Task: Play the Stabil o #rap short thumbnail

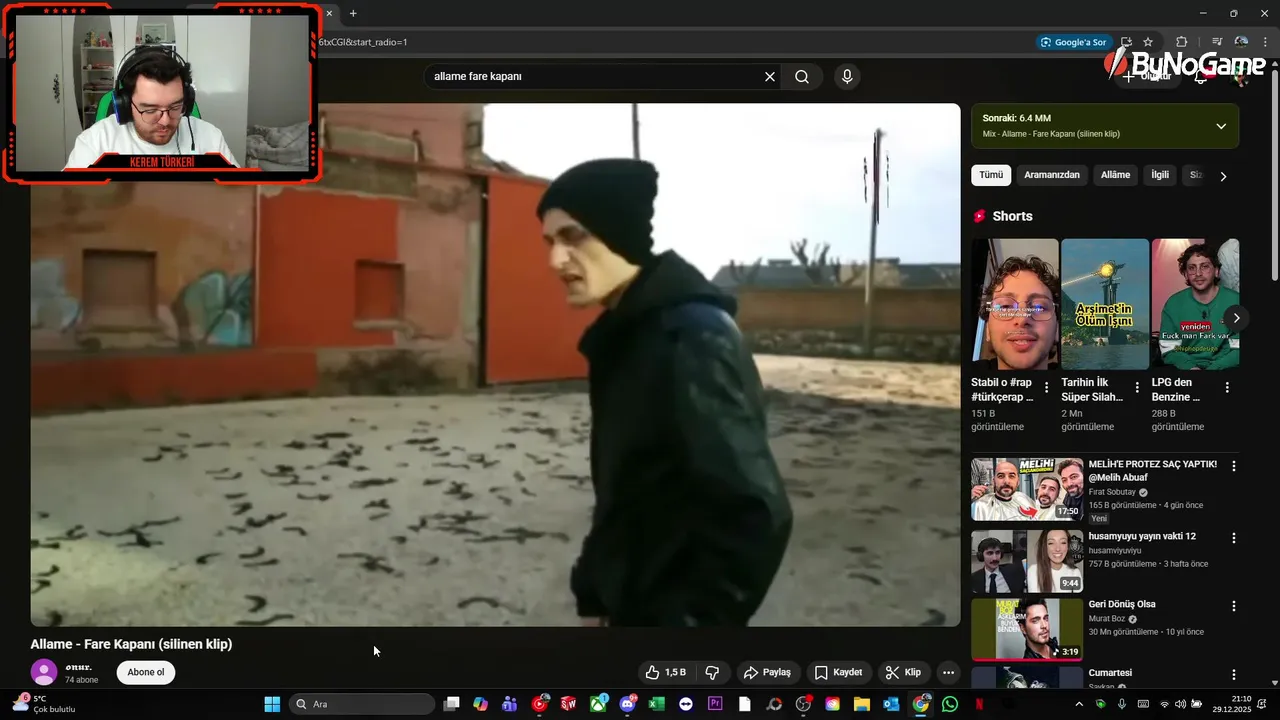Action: click(x=1015, y=304)
